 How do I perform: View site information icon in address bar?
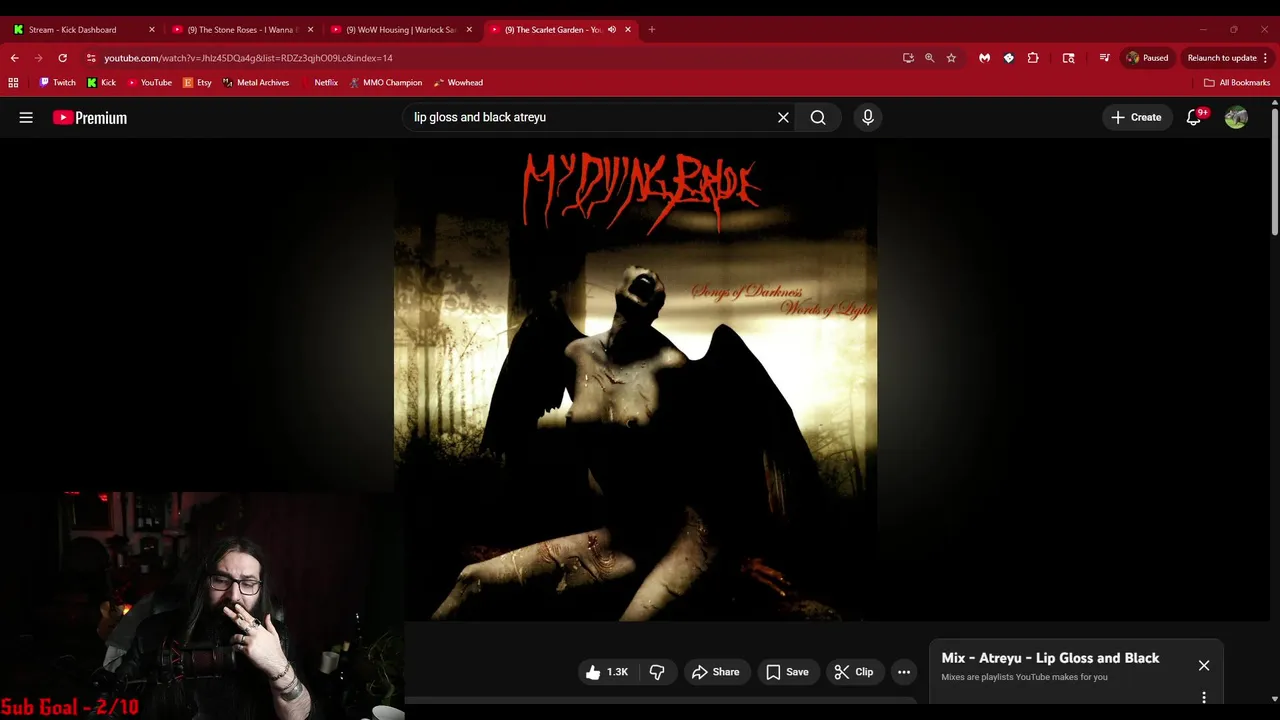click(x=91, y=58)
